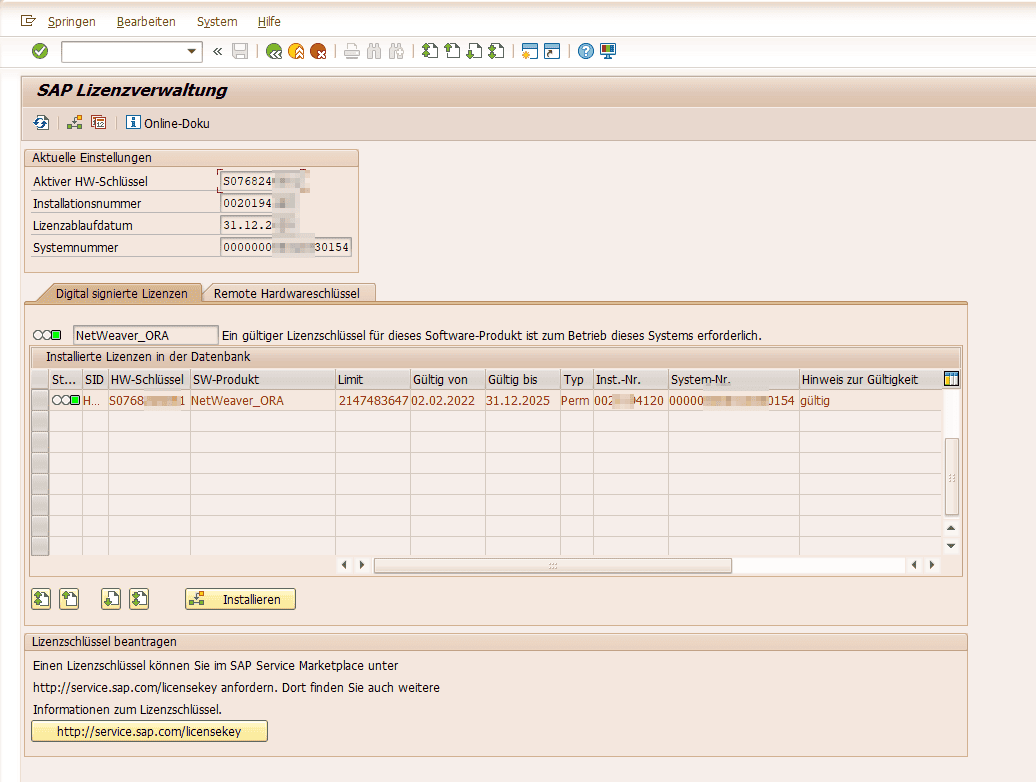Screen dimensions: 1036x782
Task: Save using the disk icon
Action: (240, 51)
